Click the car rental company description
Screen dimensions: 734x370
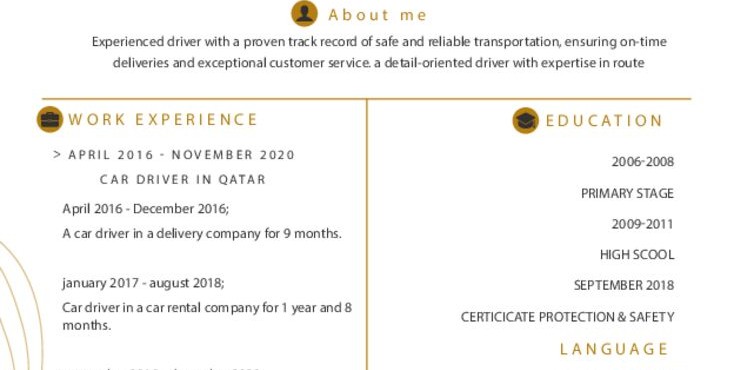(207, 316)
